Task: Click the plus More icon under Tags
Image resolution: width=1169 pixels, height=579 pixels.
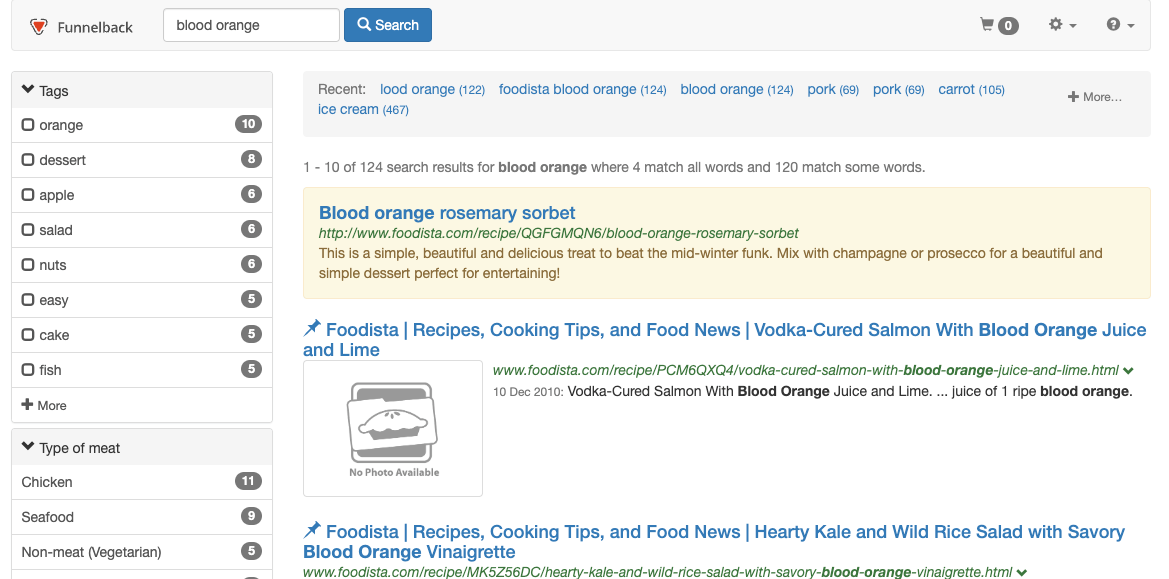Action: [x=27, y=405]
